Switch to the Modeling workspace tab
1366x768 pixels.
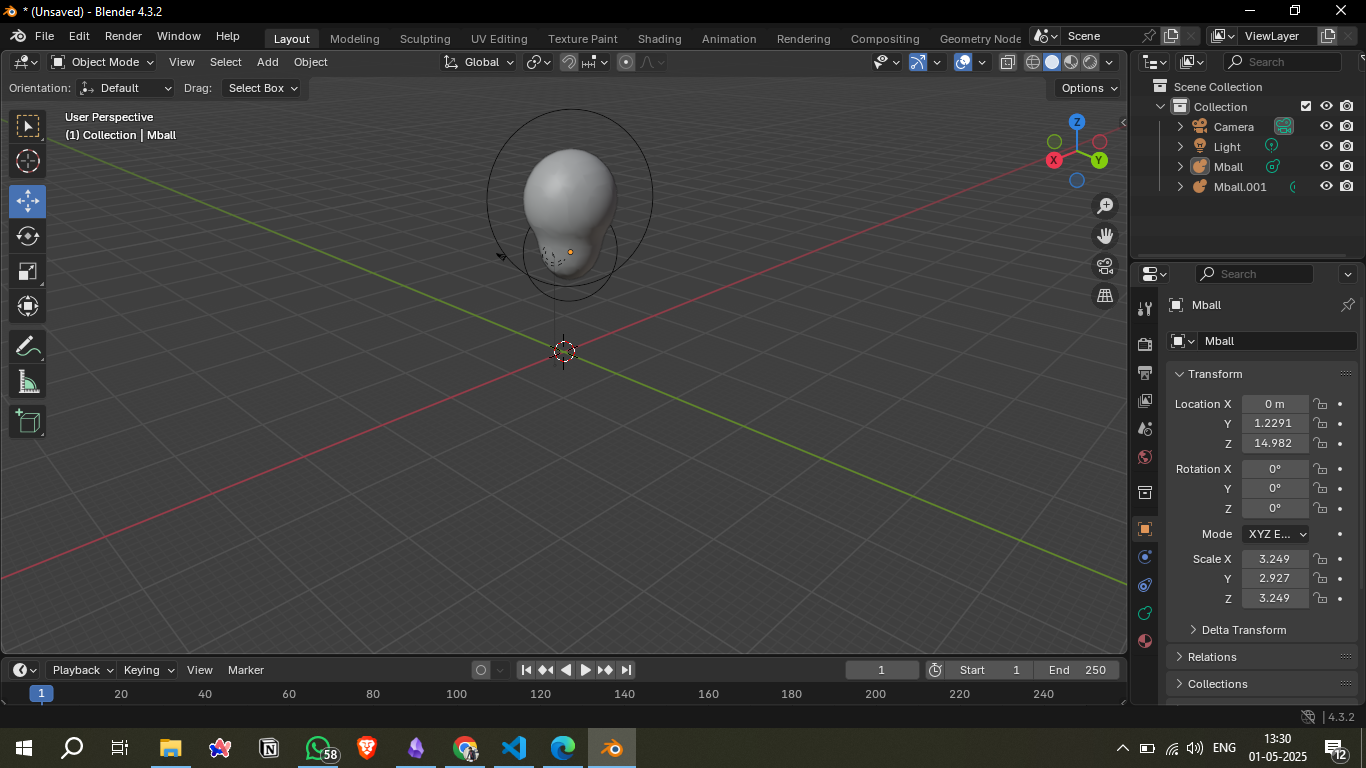tap(354, 39)
